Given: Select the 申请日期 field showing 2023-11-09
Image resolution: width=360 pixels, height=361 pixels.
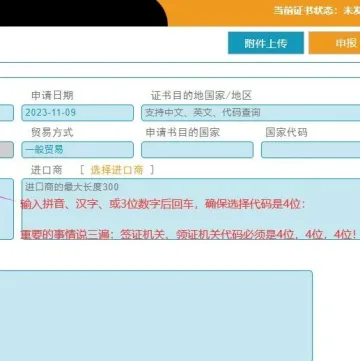Looking at the screenshot, I should pos(78,113).
